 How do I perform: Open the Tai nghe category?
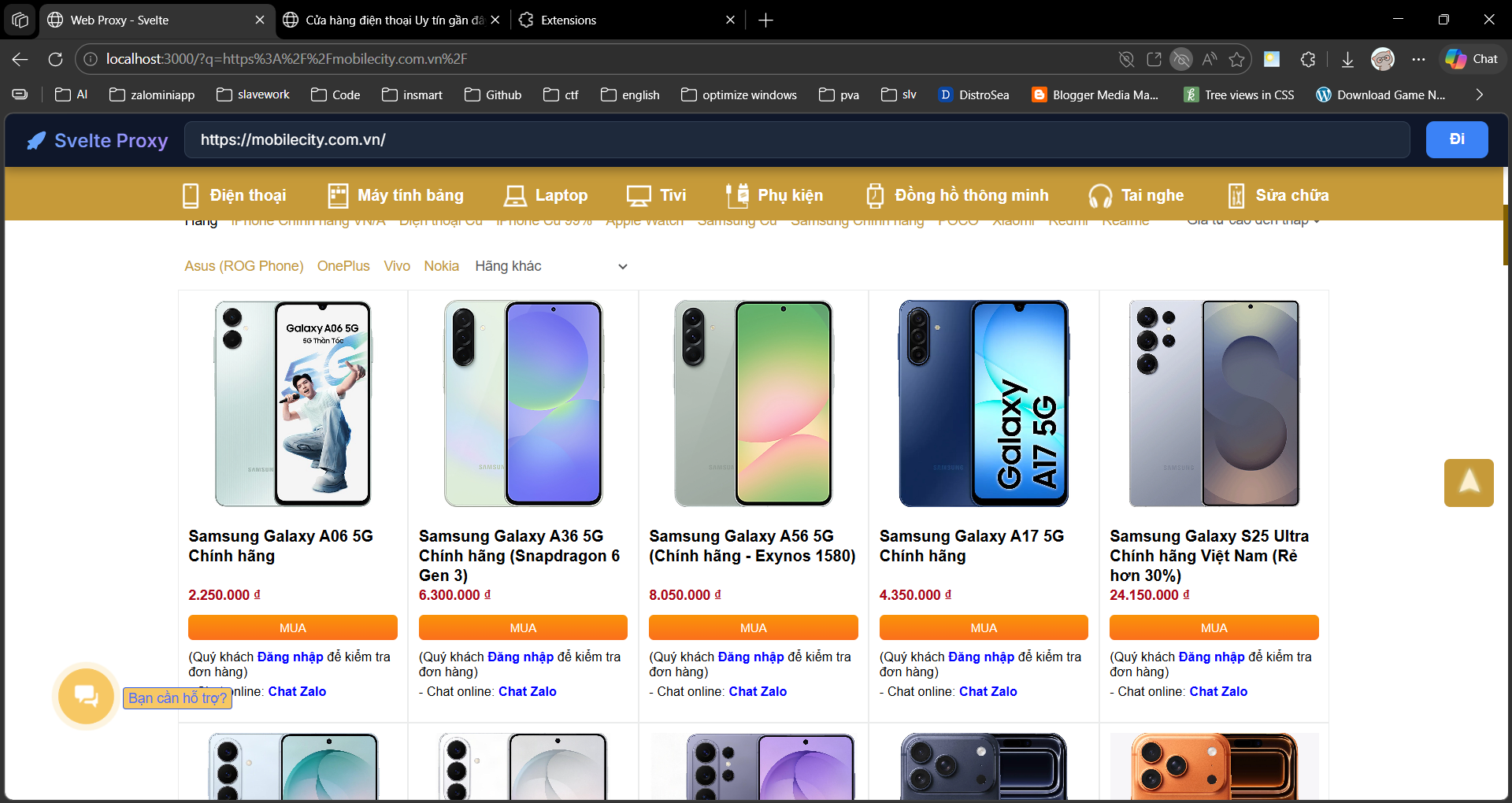click(x=1136, y=195)
